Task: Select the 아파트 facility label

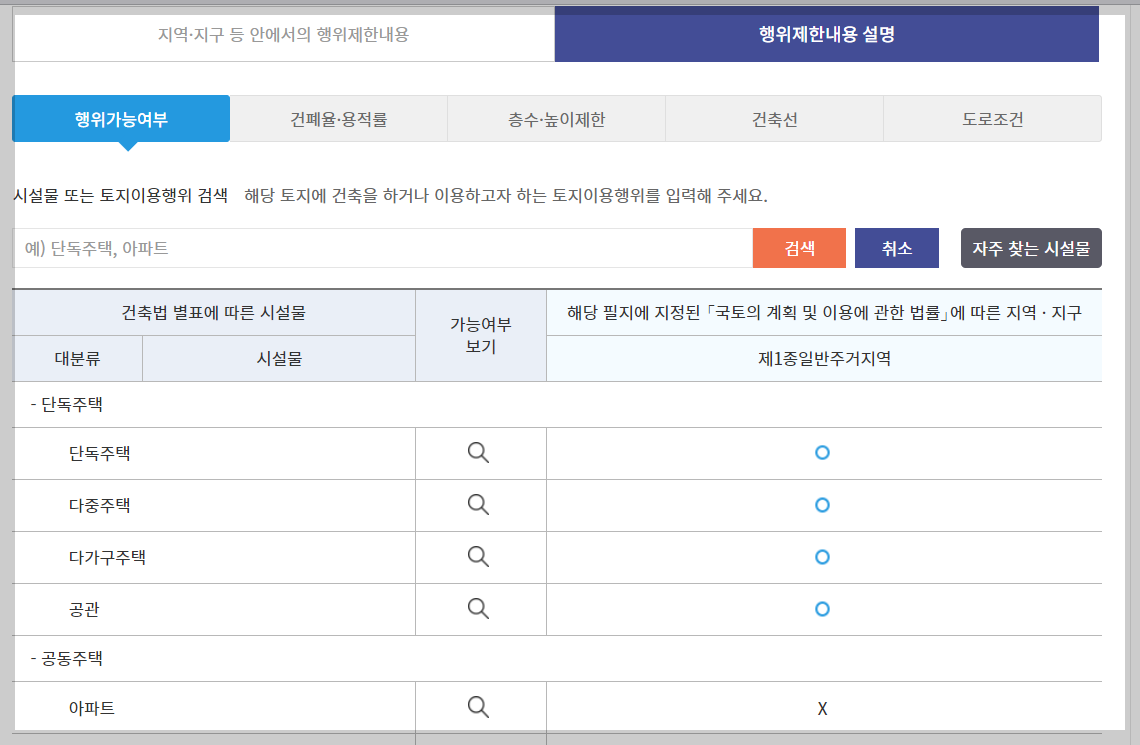Action: 92,708
